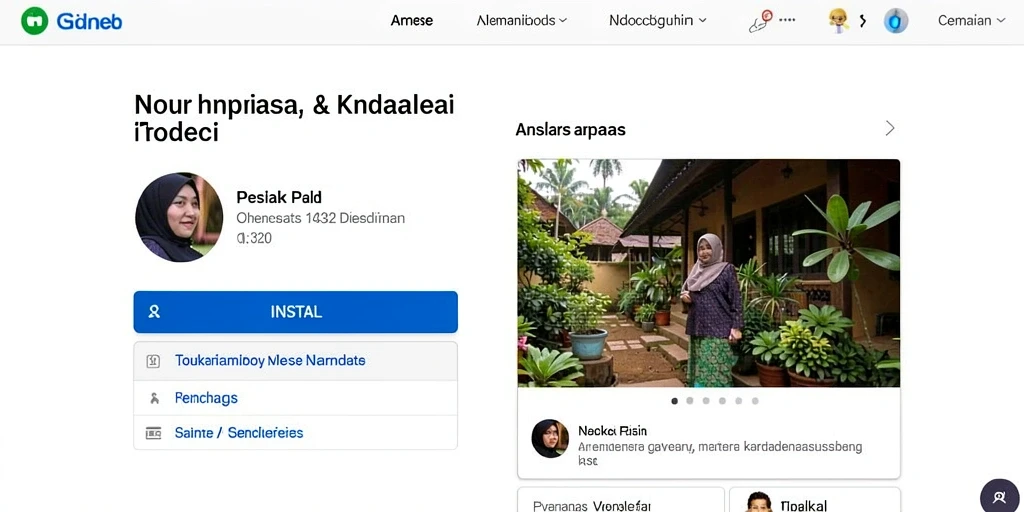Expand Anslars arpaas with right chevron
Viewport: 1024px width, 512px height.
click(889, 128)
